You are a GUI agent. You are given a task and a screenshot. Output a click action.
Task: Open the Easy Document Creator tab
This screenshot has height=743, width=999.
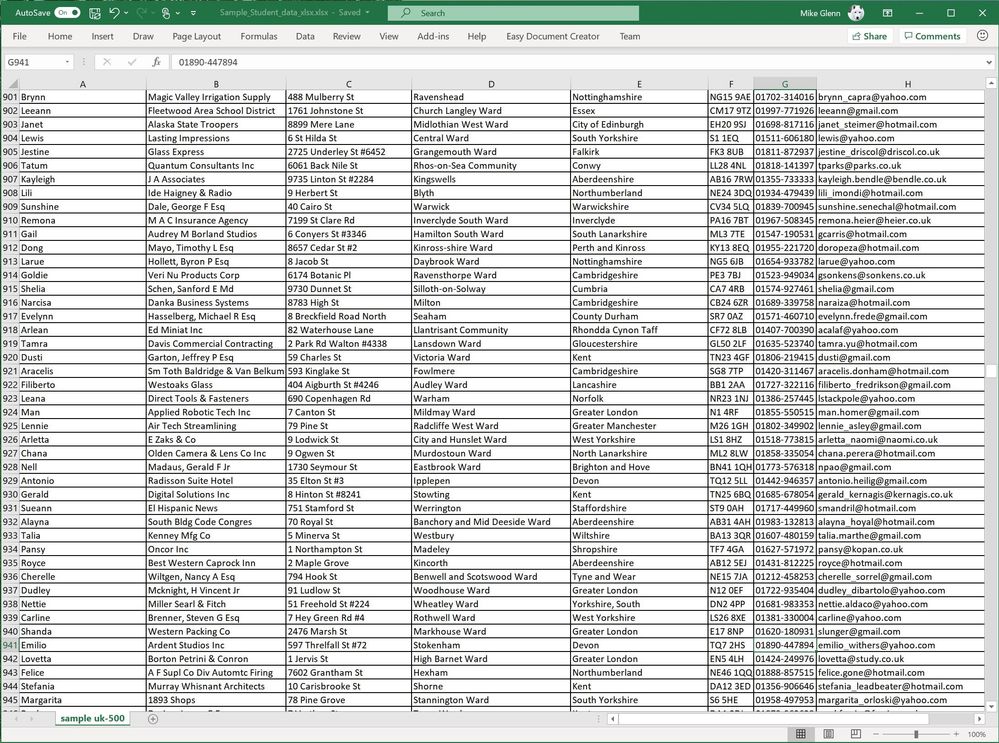(552, 36)
